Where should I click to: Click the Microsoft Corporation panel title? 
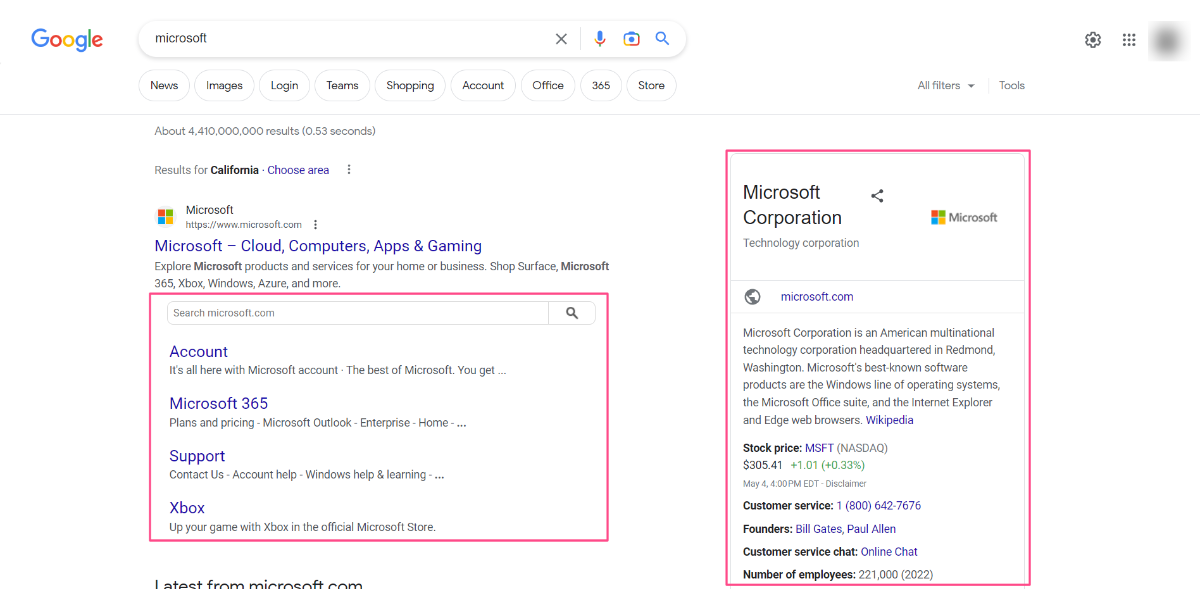[x=792, y=205]
